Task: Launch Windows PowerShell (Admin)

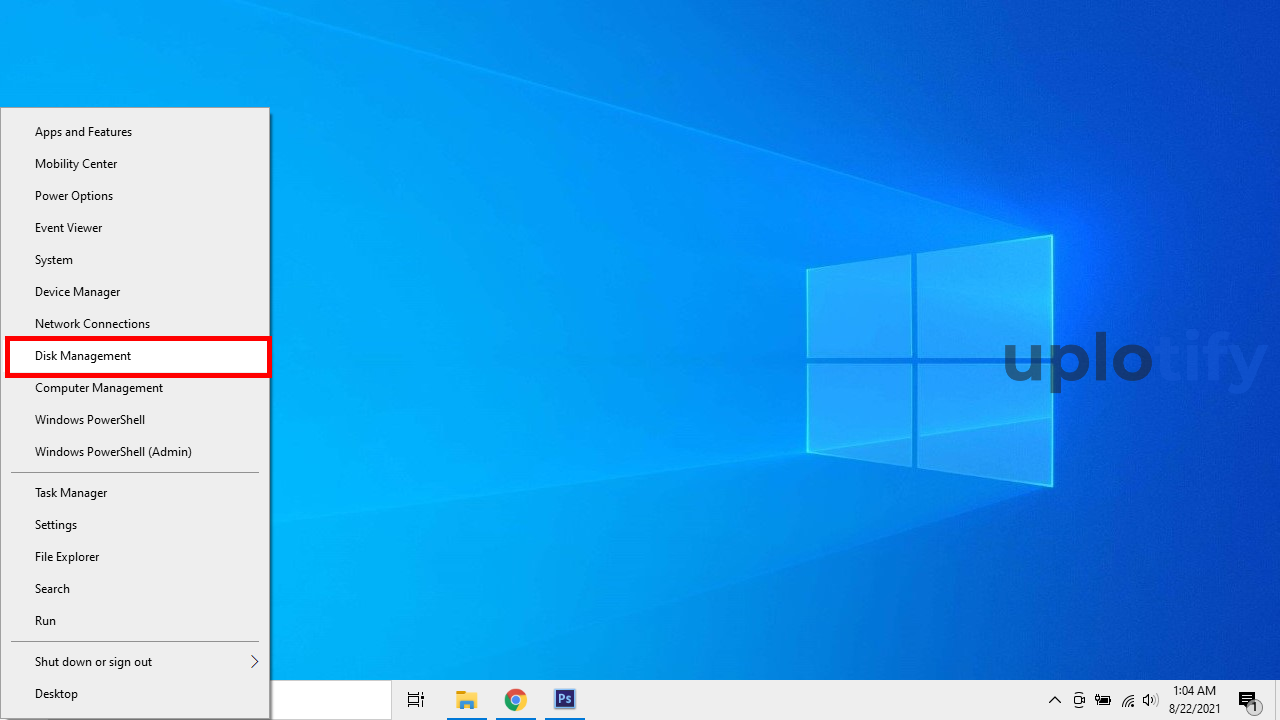Action: point(113,452)
